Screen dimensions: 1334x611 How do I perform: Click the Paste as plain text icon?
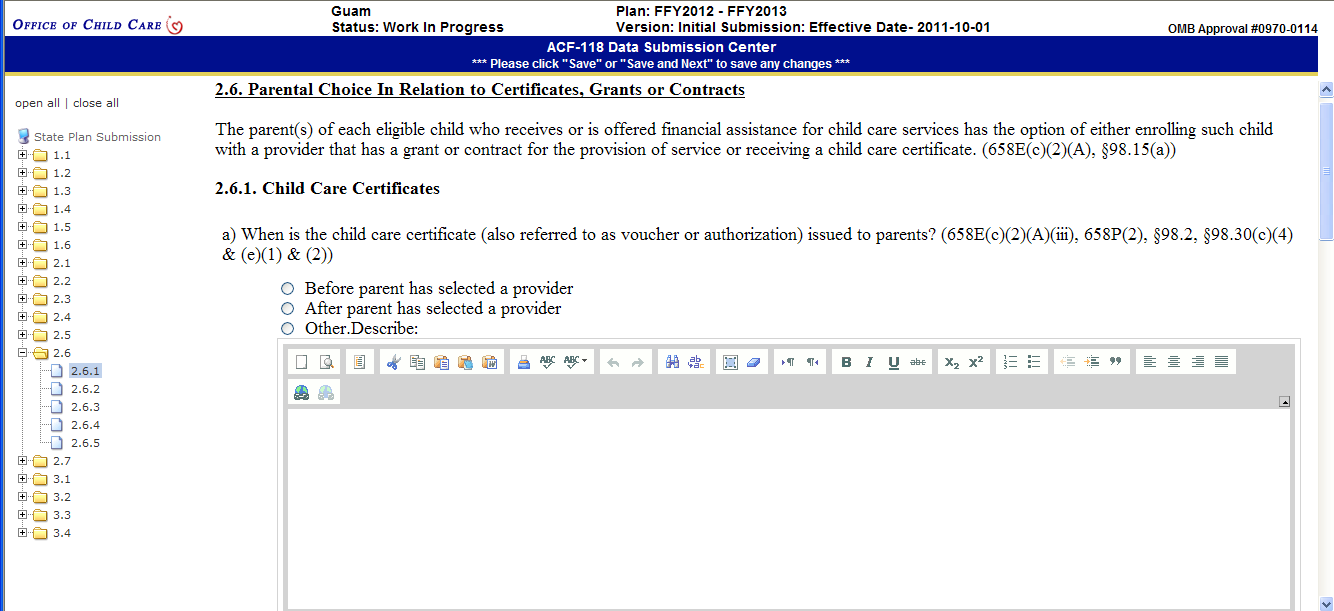[x=465, y=362]
